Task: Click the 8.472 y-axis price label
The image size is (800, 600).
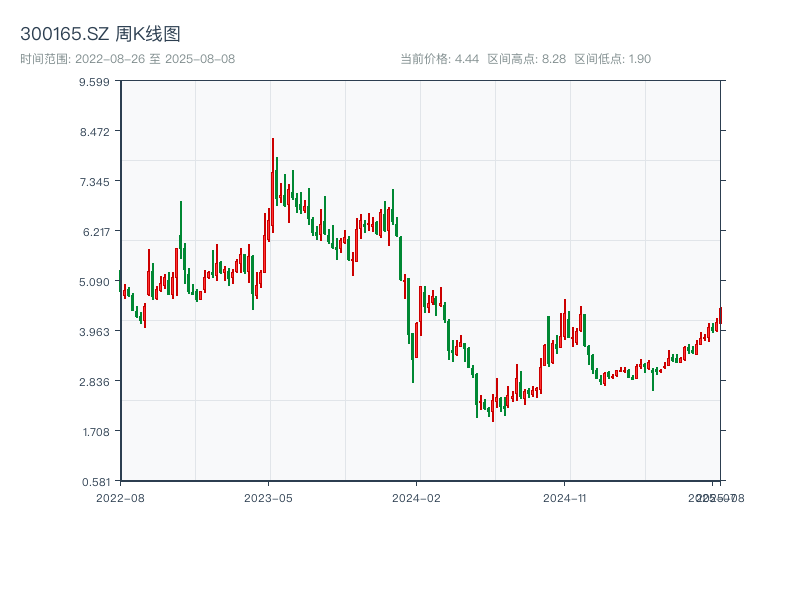Action: point(96,131)
